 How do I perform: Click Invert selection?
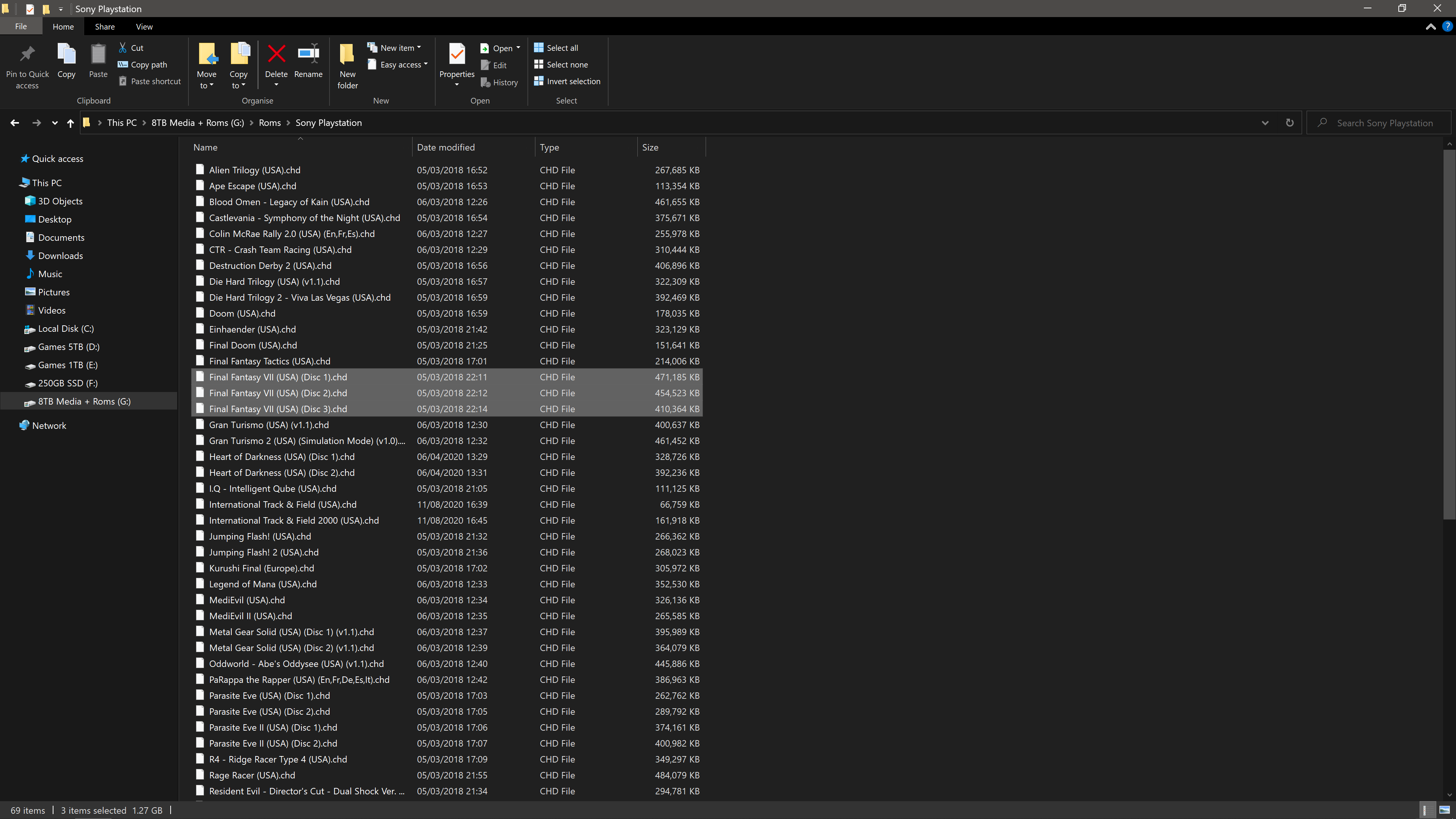pyautogui.click(x=567, y=82)
